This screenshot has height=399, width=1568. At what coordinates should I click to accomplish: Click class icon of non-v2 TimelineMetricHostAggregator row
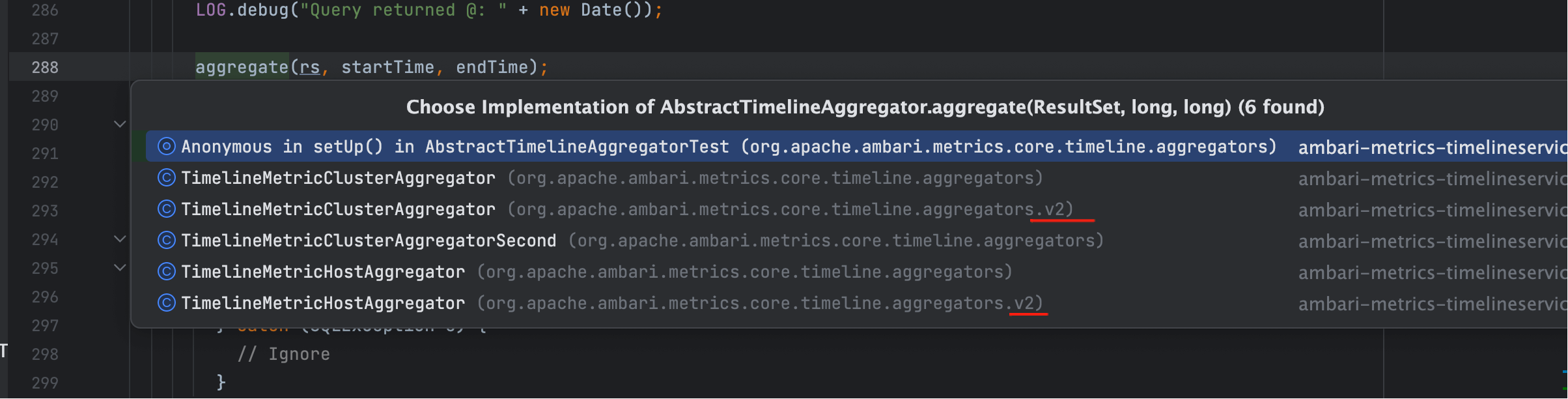[167, 272]
